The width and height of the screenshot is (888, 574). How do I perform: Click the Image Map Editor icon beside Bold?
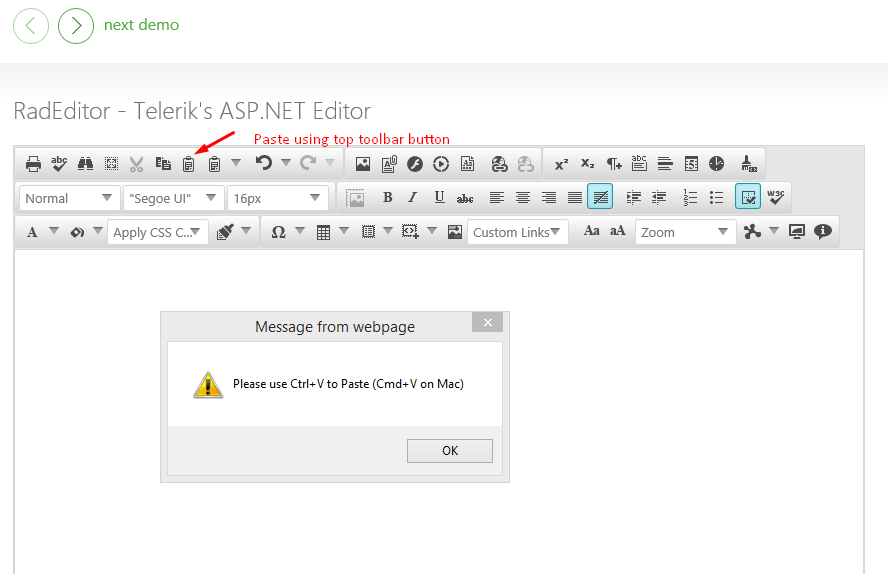point(356,198)
